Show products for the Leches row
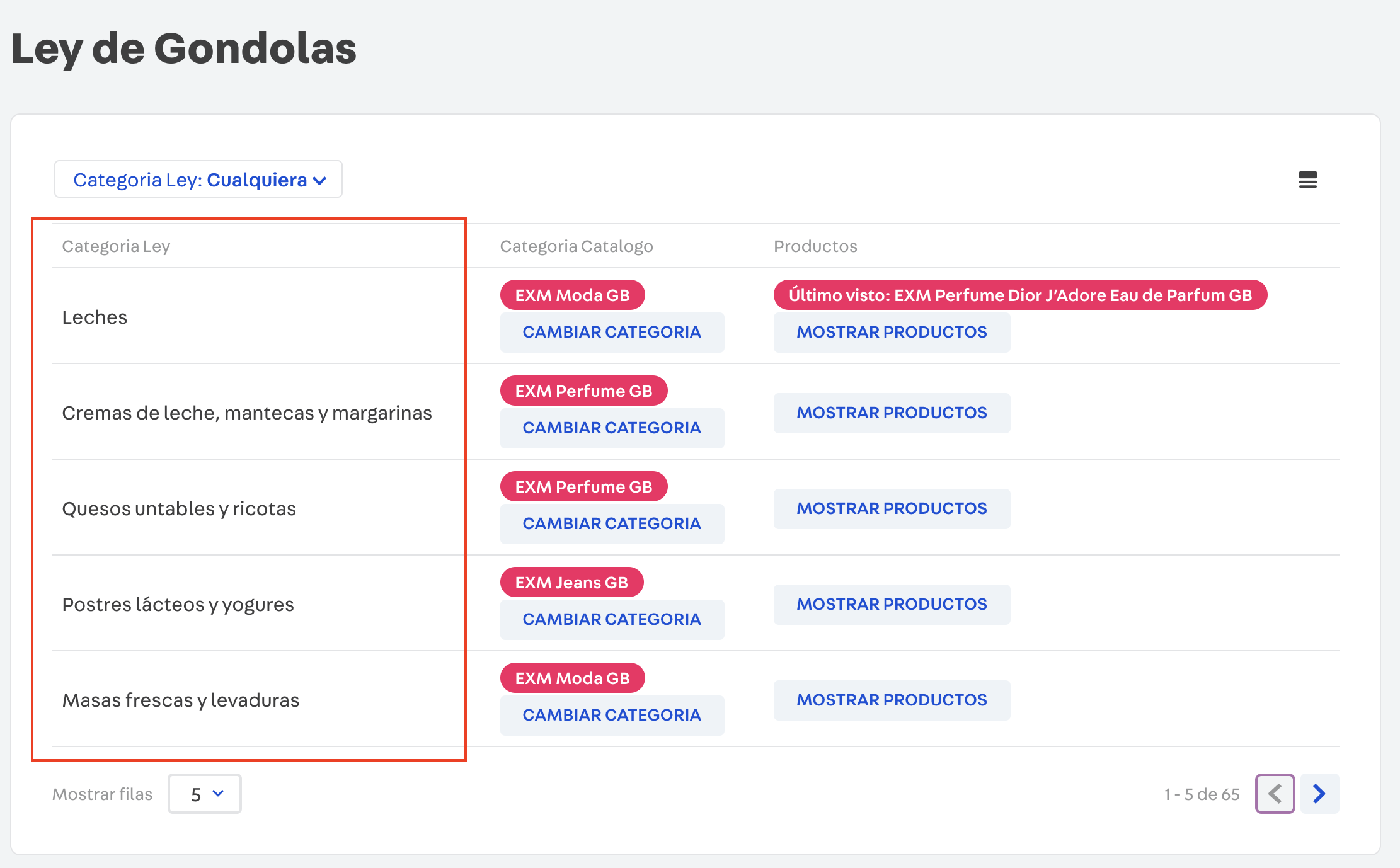Image resolution: width=1400 pixels, height=868 pixels. pyautogui.click(x=892, y=333)
